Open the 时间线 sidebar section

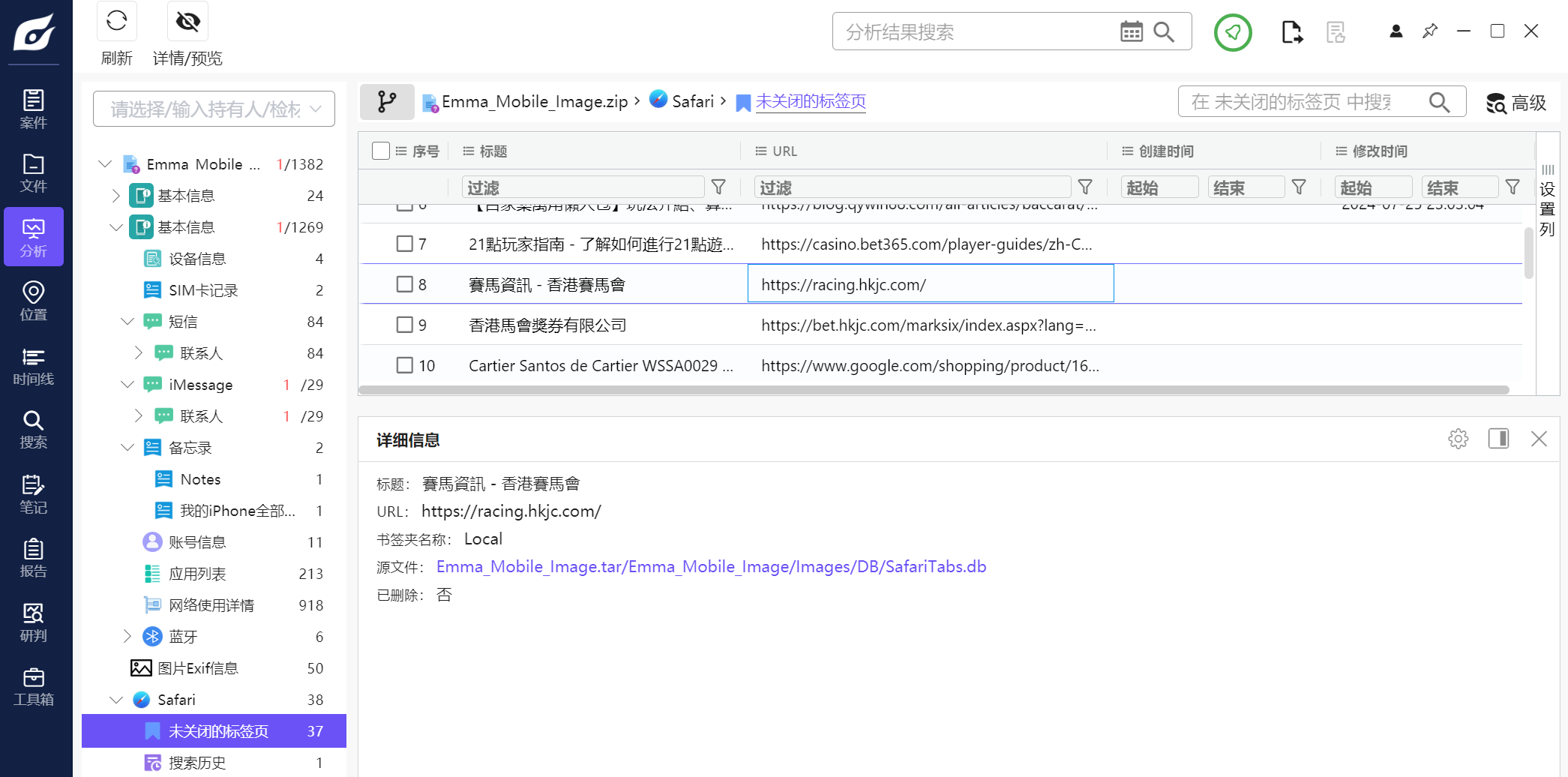click(x=34, y=366)
